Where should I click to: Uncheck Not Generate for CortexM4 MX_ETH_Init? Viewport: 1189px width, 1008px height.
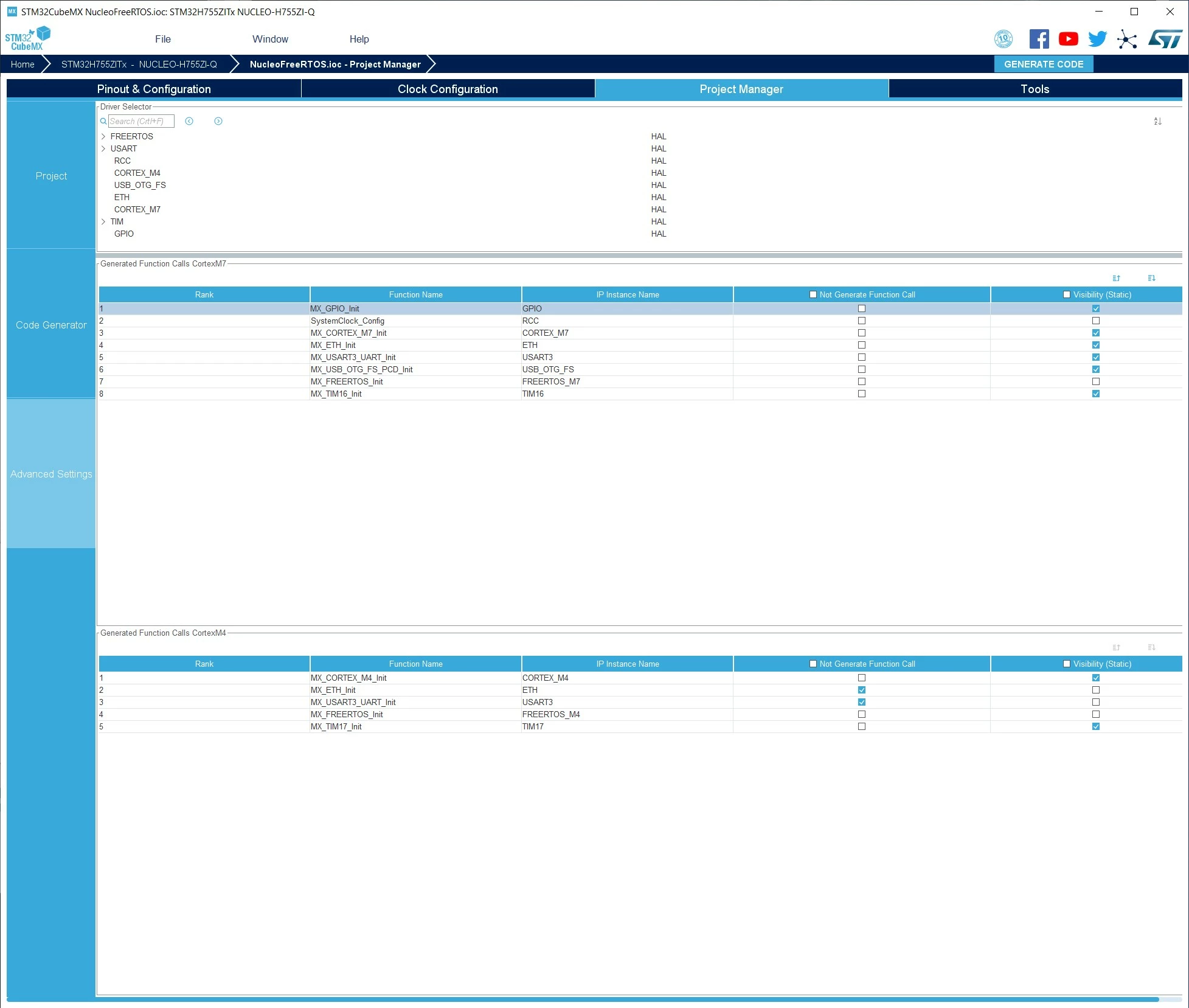862,690
